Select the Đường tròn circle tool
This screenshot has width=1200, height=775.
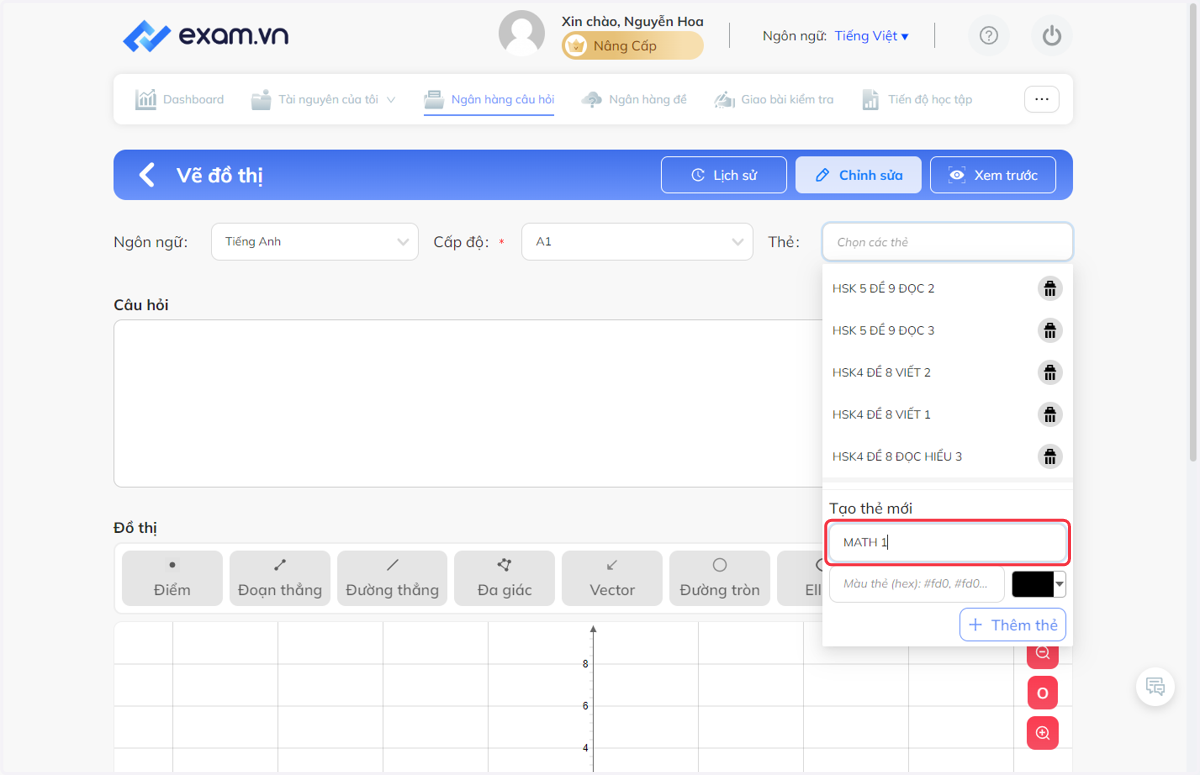point(720,578)
